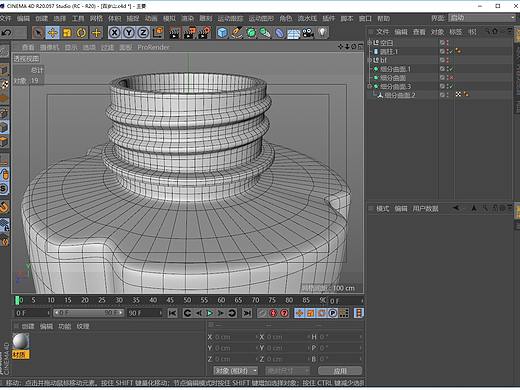Enable the red X disabled 细分曲面
The image size is (520, 390).
click(451, 78)
